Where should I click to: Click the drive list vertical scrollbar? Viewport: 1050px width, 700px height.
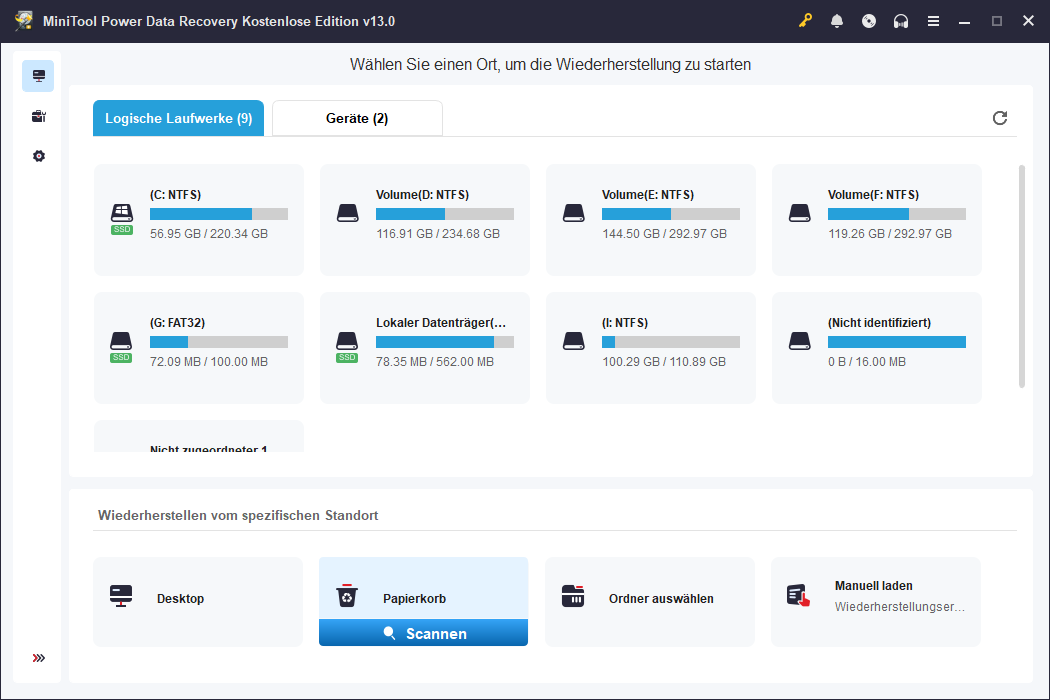1021,276
